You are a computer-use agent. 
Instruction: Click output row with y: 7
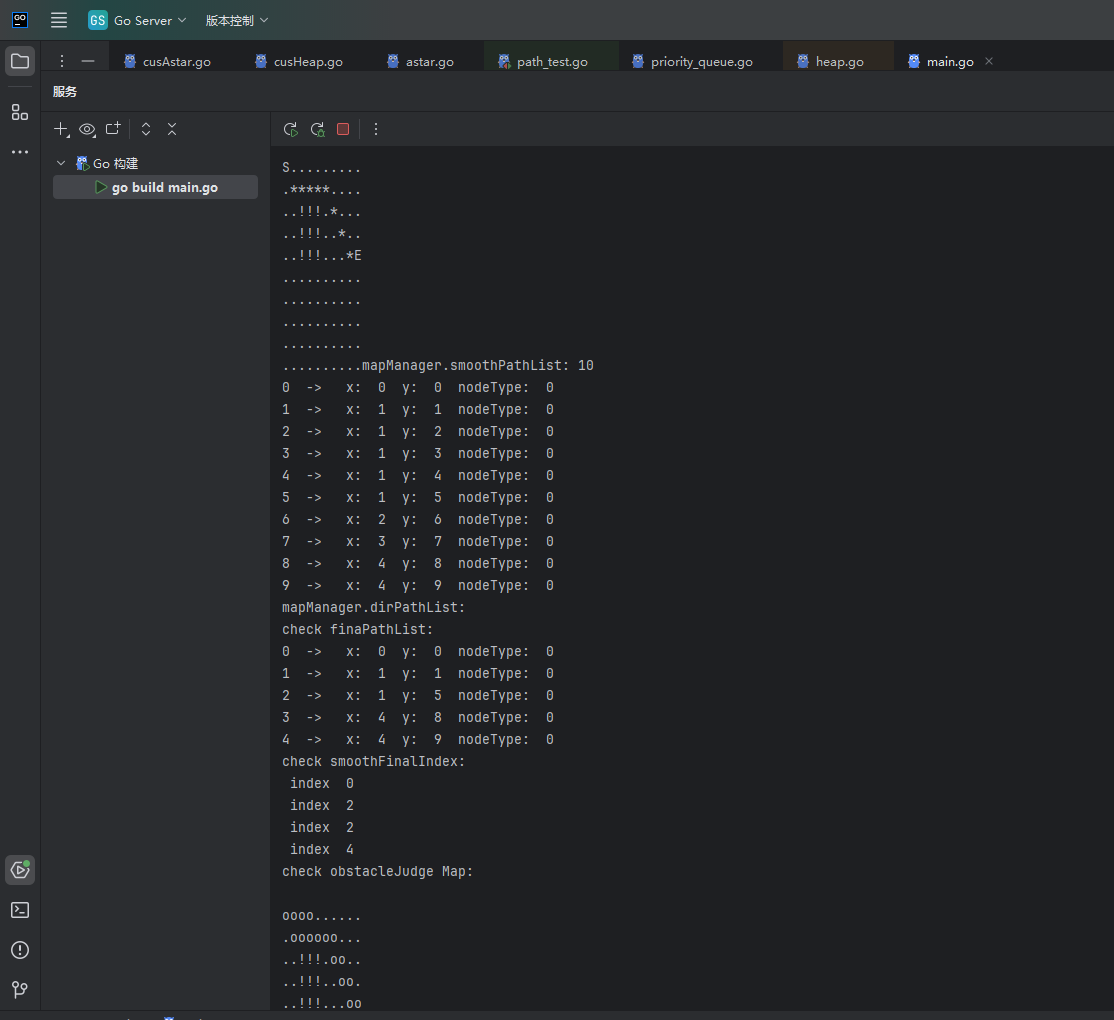(x=418, y=542)
